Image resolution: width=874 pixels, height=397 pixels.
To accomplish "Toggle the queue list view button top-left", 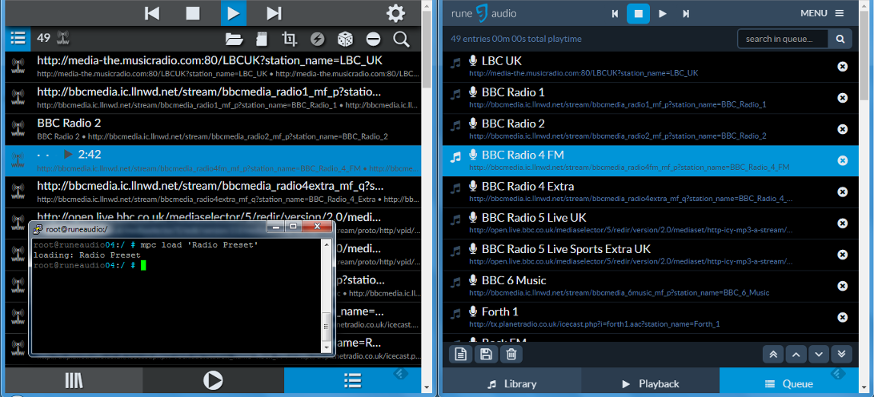I will click(x=18, y=38).
